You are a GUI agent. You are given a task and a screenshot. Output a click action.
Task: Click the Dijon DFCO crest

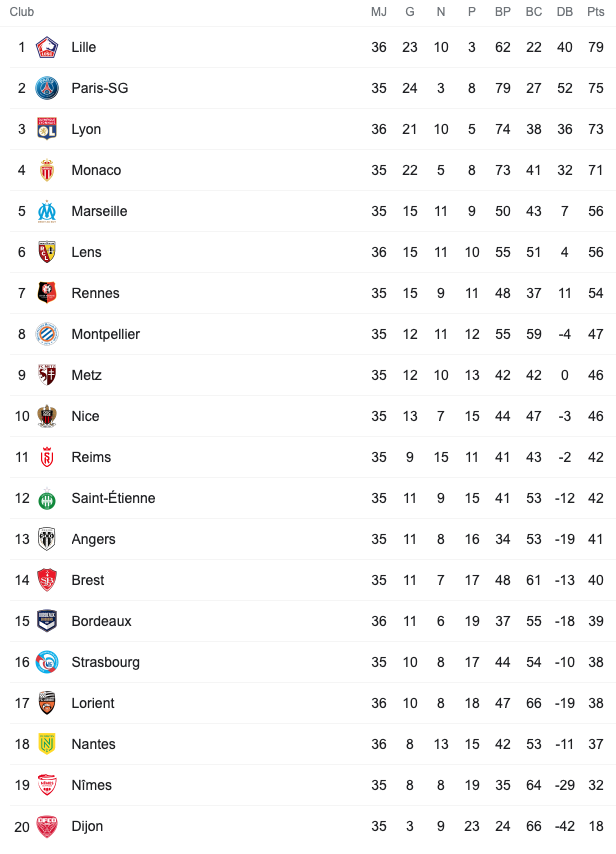(x=47, y=826)
